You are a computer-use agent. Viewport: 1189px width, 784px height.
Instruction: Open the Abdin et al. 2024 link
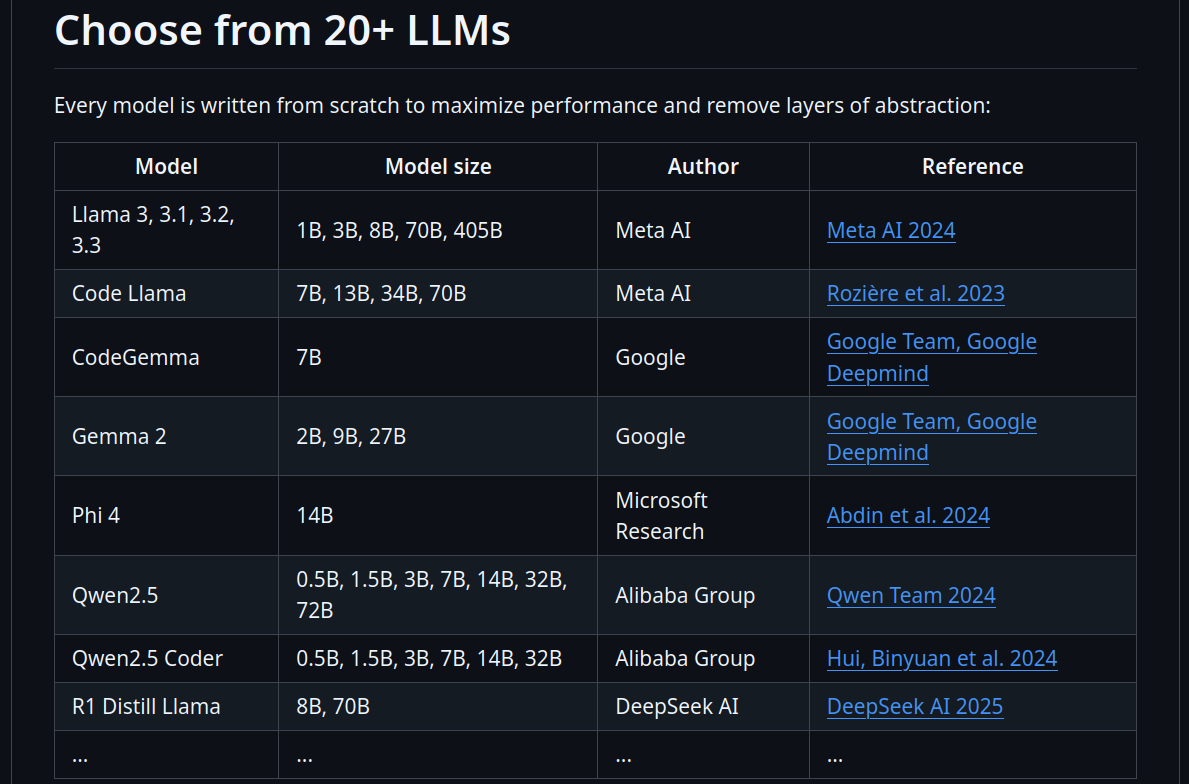tap(908, 515)
